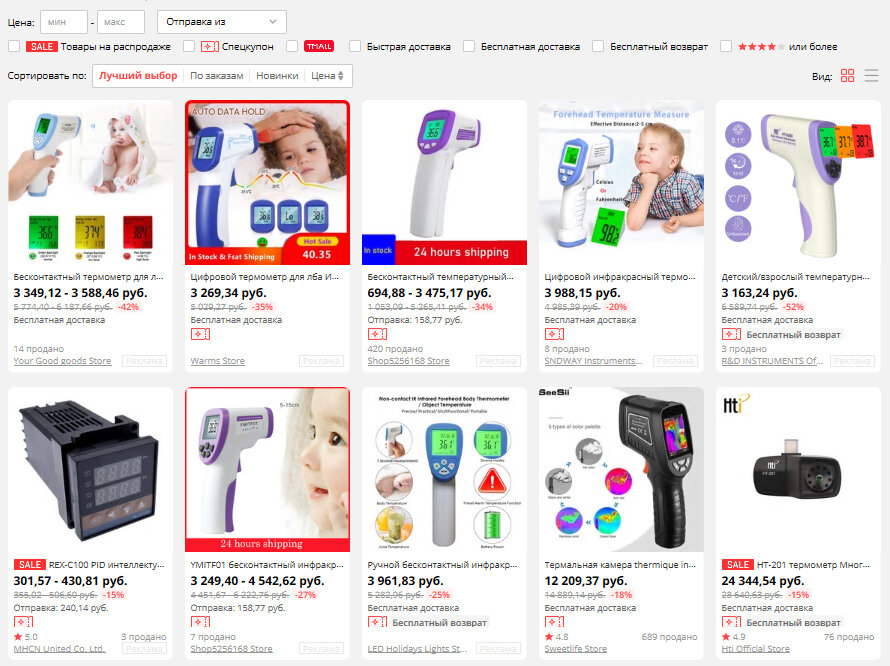The height and width of the screenshot is (666, 890).
Task: Open the Отправка из dropdown
Action: (x=221, y=22)
